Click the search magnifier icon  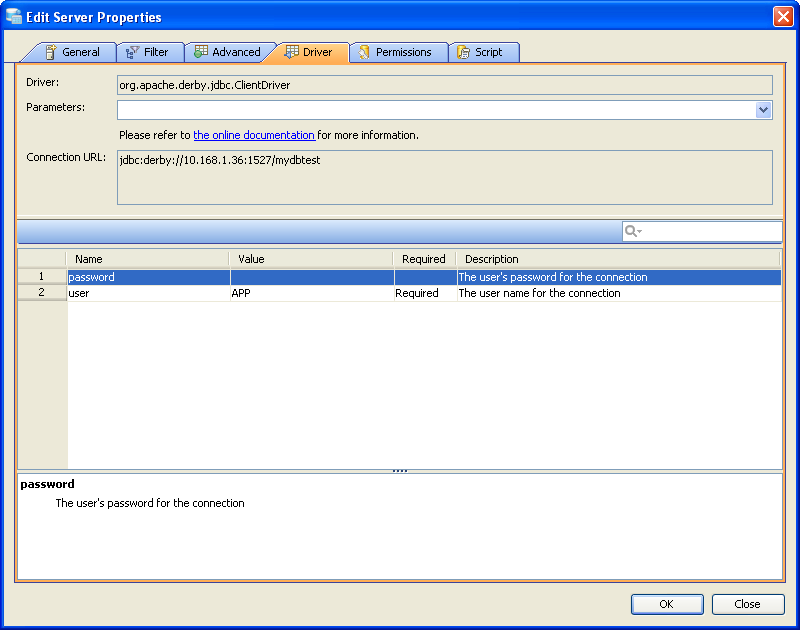click(633, 231)
